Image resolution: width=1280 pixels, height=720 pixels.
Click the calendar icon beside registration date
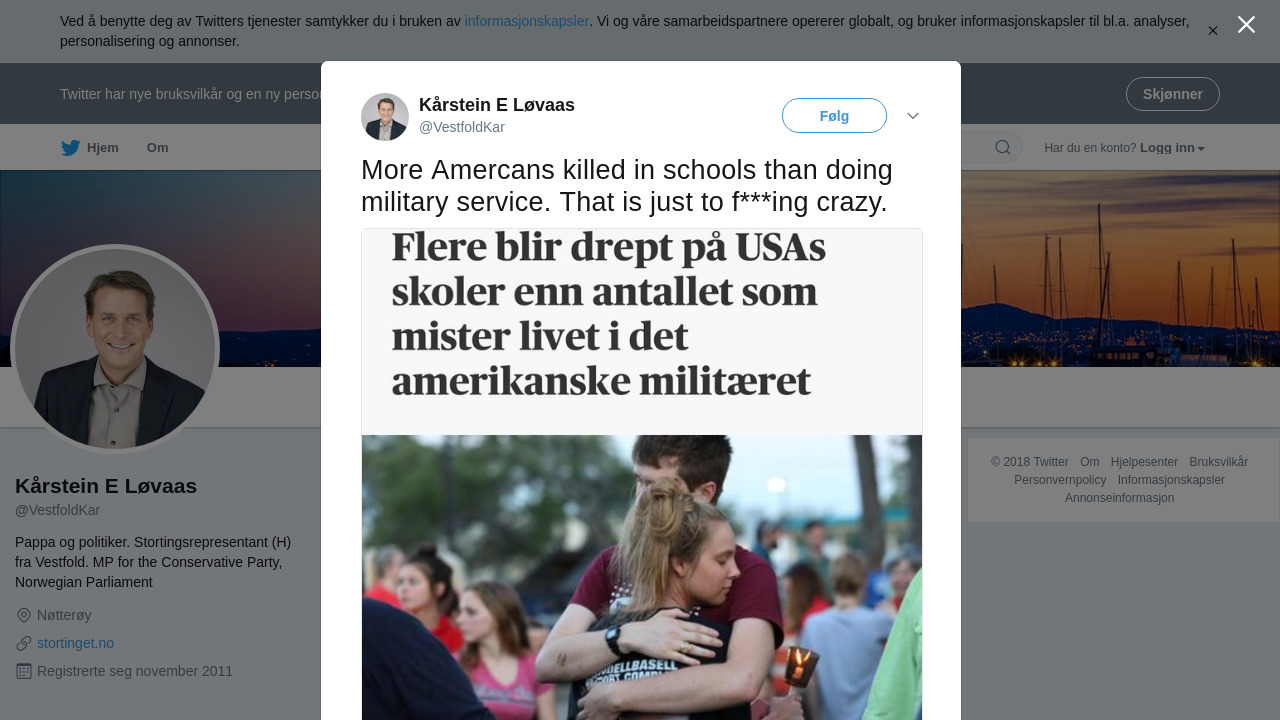24,671
